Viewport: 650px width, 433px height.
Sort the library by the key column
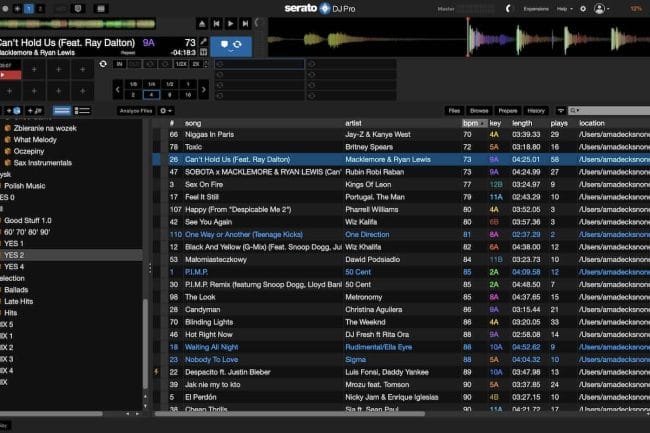pyautogui.click(x=495, y=123)
